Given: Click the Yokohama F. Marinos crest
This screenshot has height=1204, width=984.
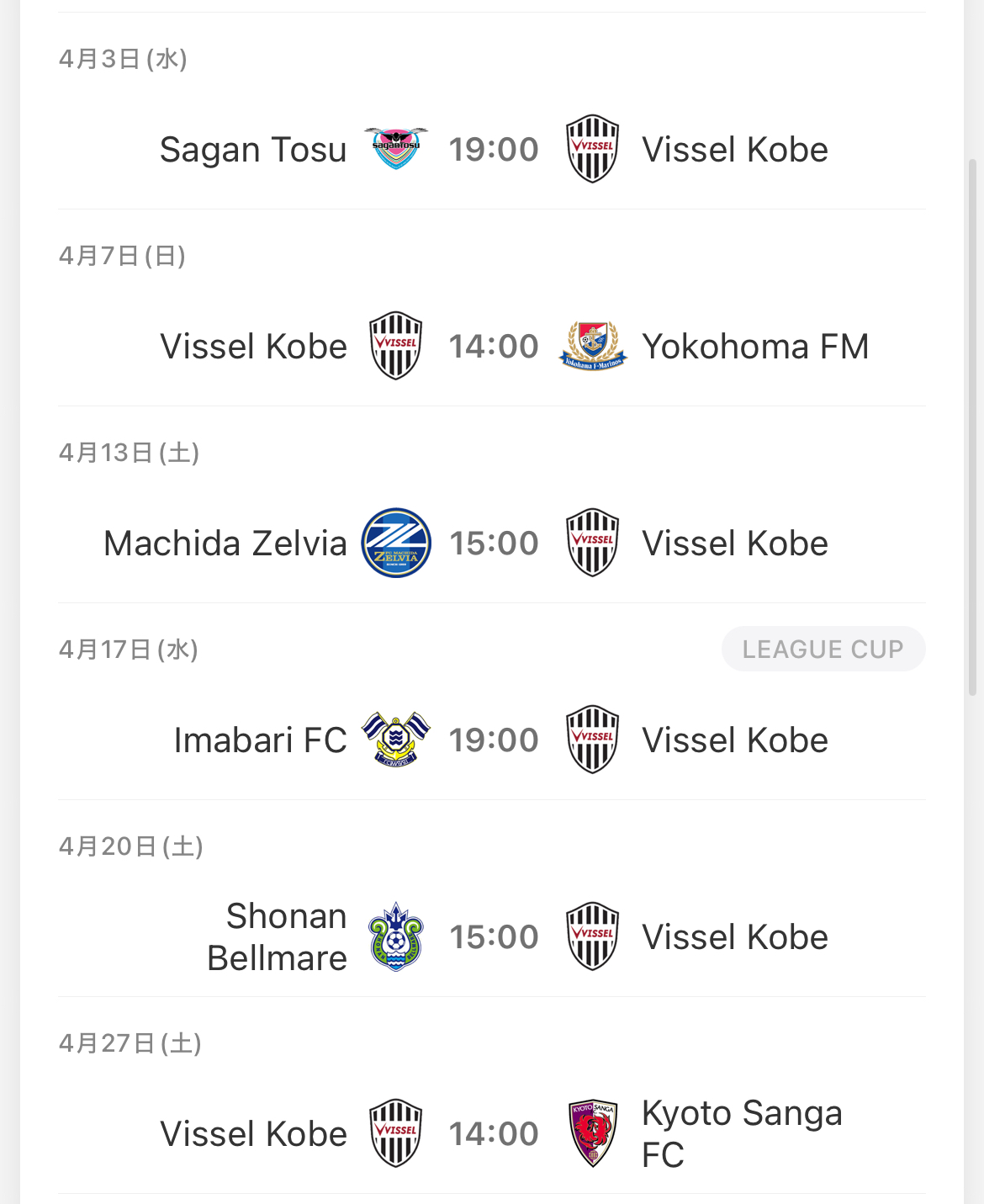Looking at the screenshot, I should [593, 346].
